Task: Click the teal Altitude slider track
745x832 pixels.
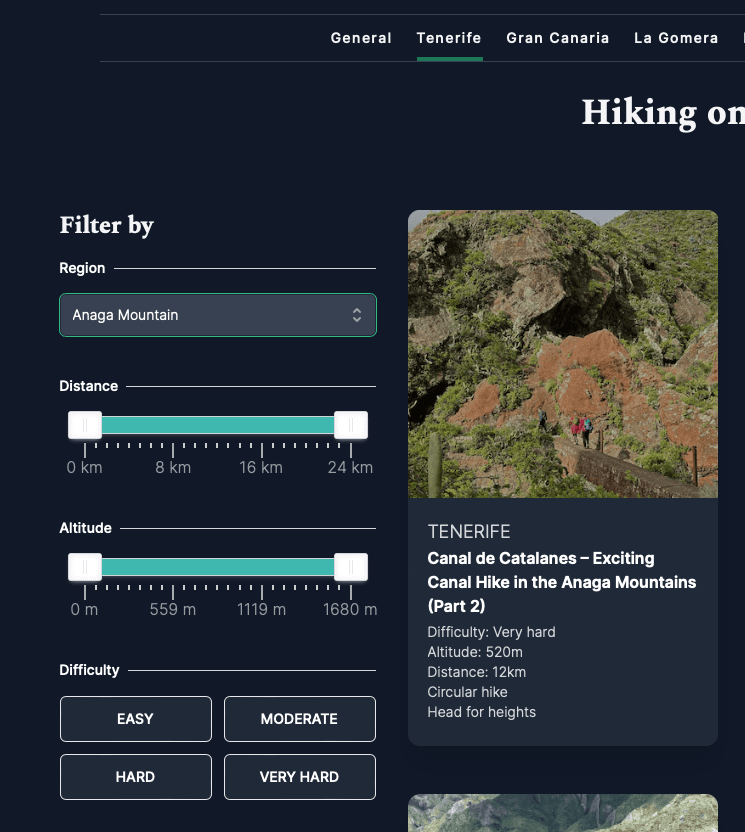Action: pos(218,567)
